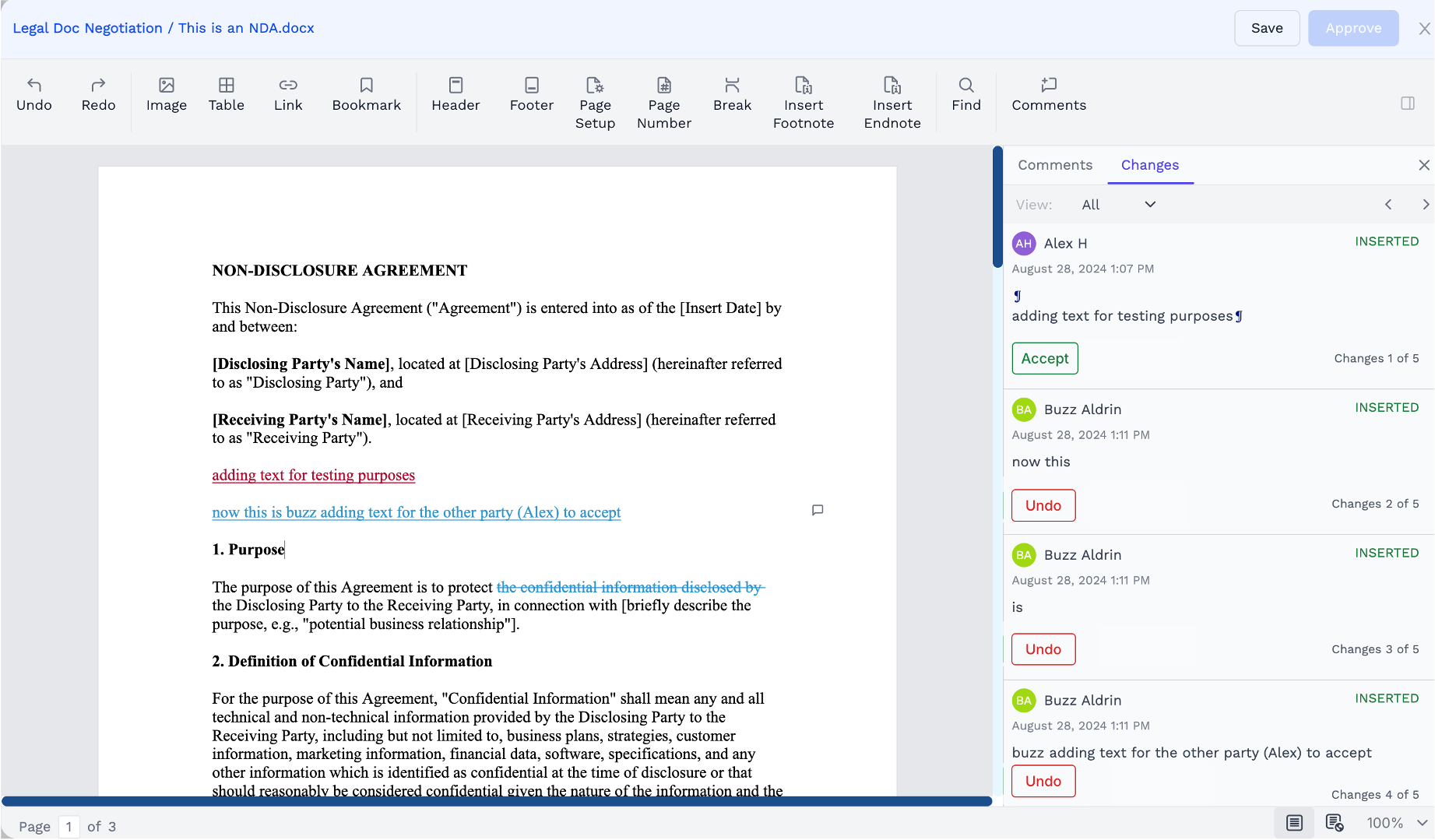Click Insert Endnote
Viewport: 1435px width, 840px height.
click(x=892, y=103)
